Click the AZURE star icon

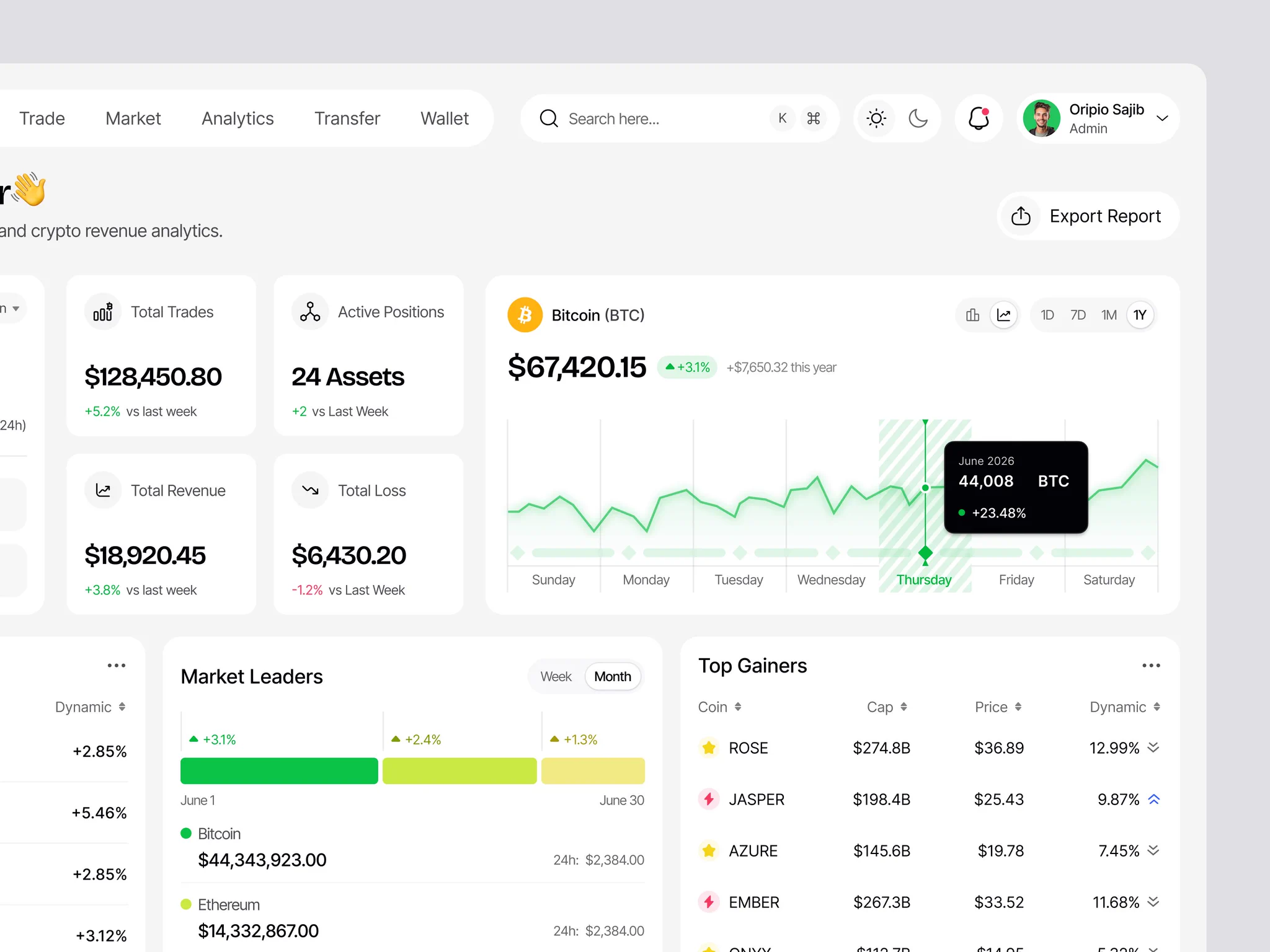[x=709, y=850]
